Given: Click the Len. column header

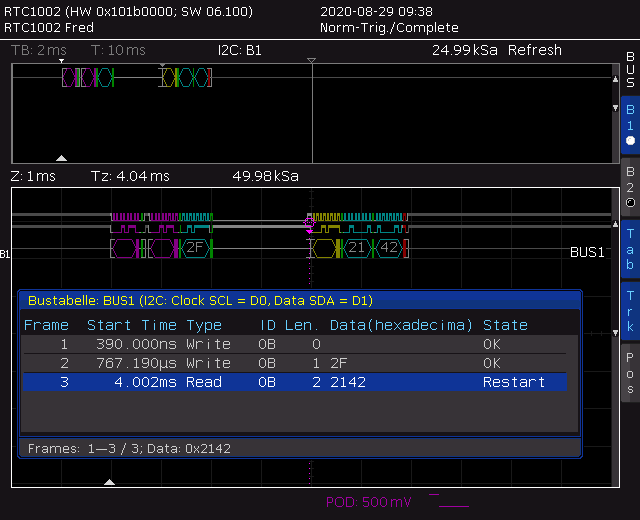Looking at the screenshot, I should tap(302, 325).
